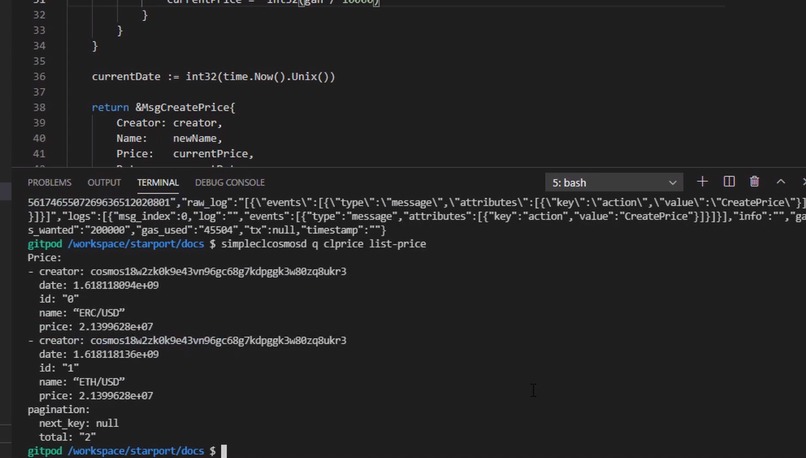This screenshot has height=458, width=806.
Task: Click 'newName,' on line 40
Action: [197, 138]
